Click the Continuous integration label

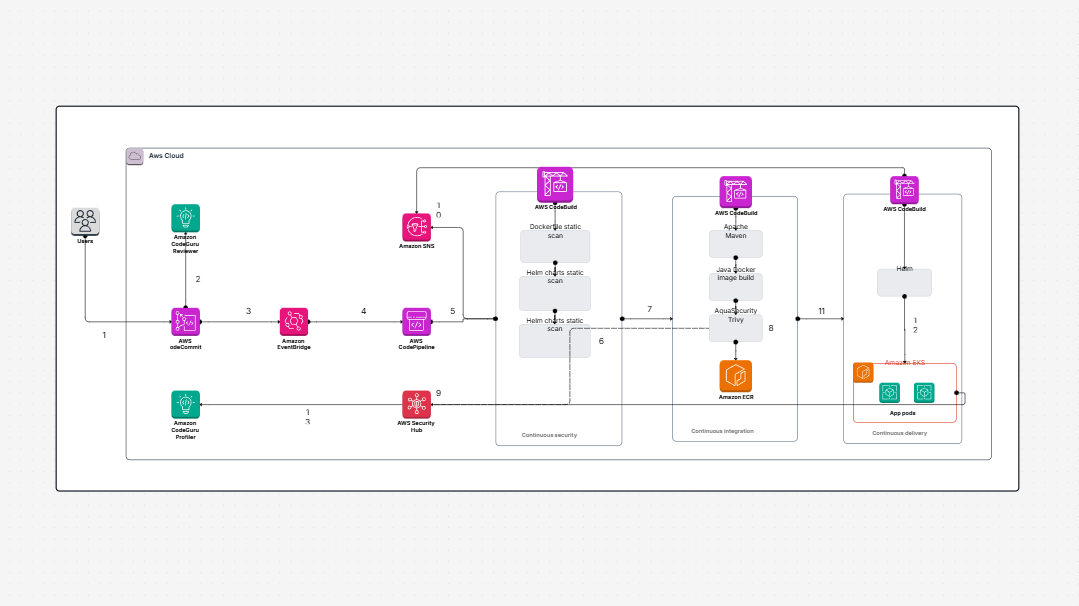(723, 431)
